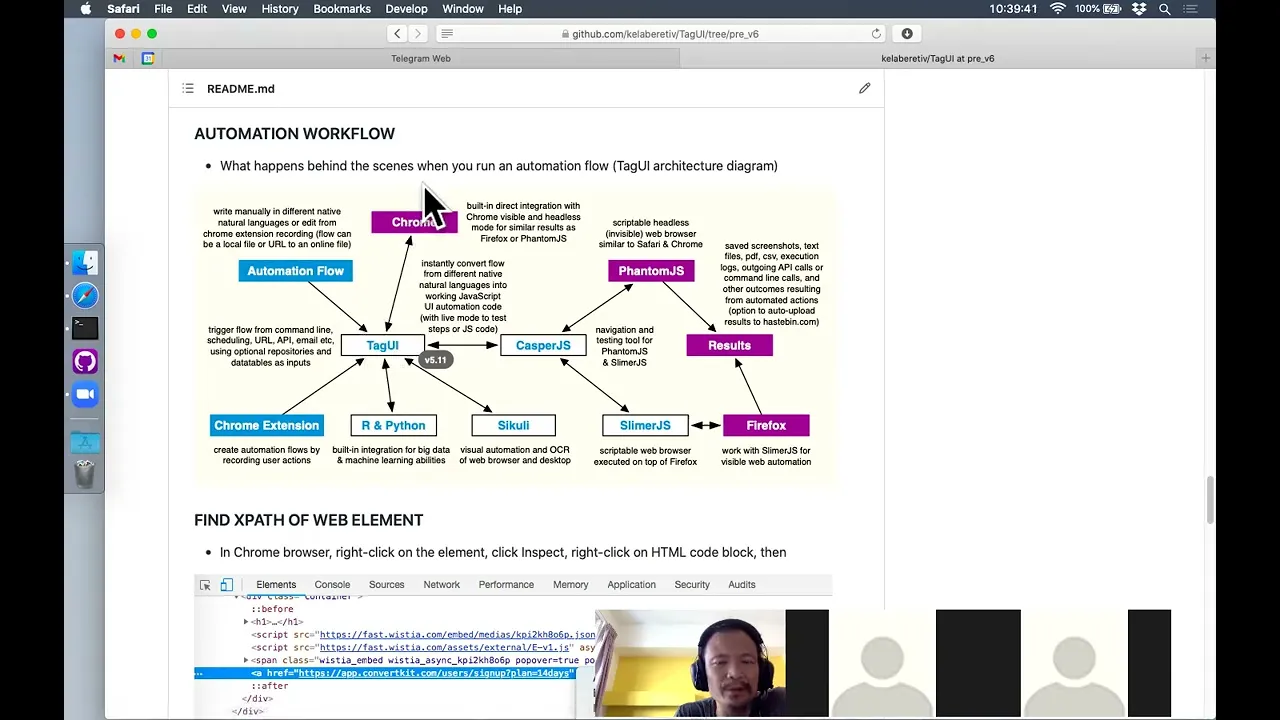The width and height of the screenshot is (1280, 720).
Task: Click the wistia assets/external/E-v1.js link
Action: coord(444,648)
